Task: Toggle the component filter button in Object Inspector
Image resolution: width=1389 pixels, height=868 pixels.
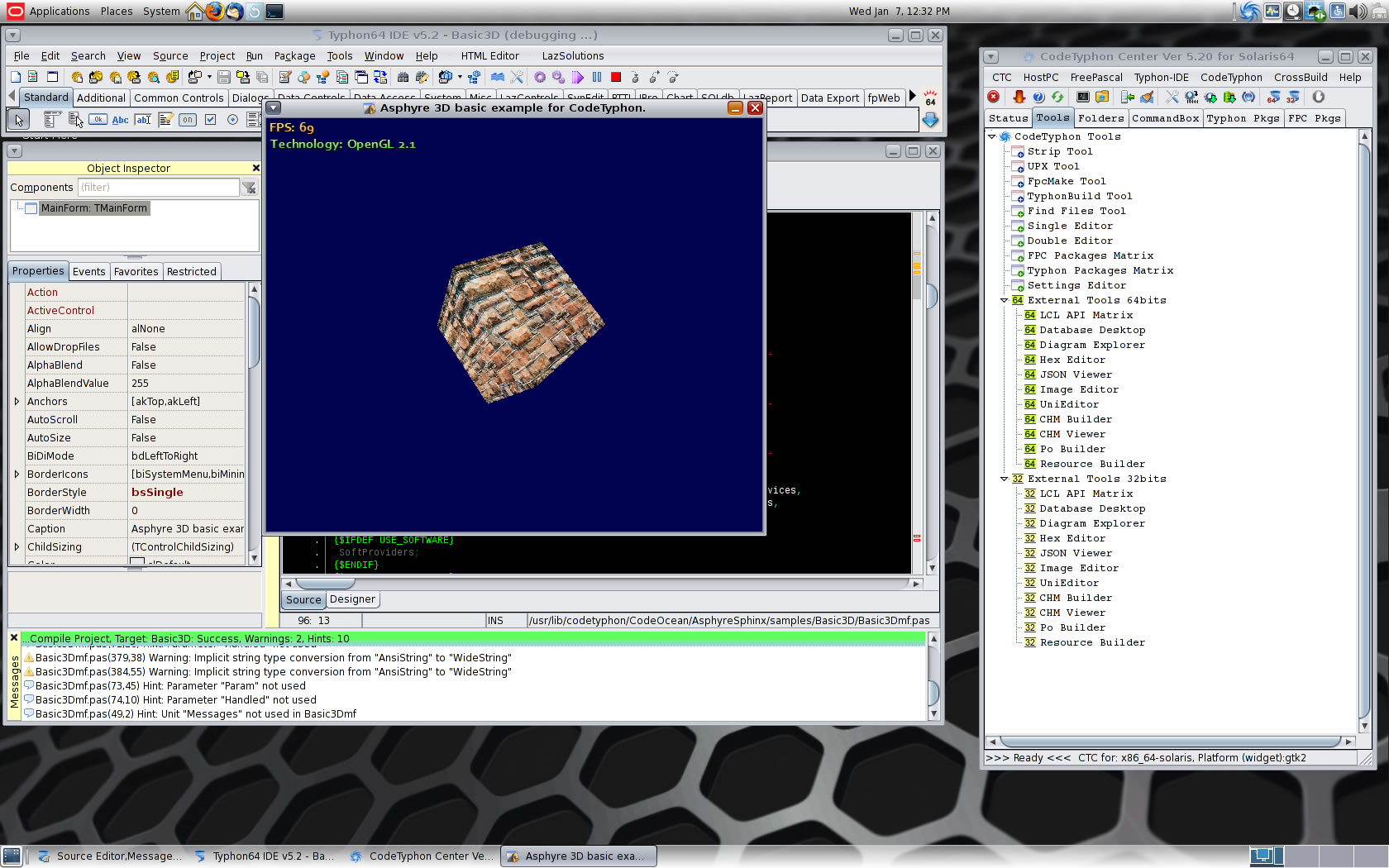Action: coord(249,188)
